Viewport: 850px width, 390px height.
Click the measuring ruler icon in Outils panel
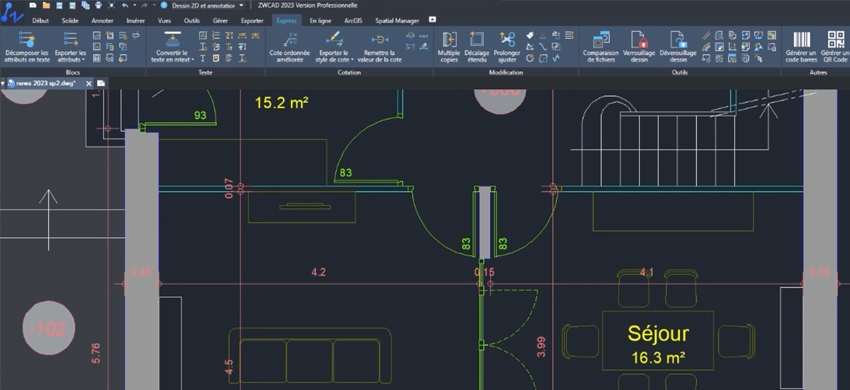[x=706, y=35]
